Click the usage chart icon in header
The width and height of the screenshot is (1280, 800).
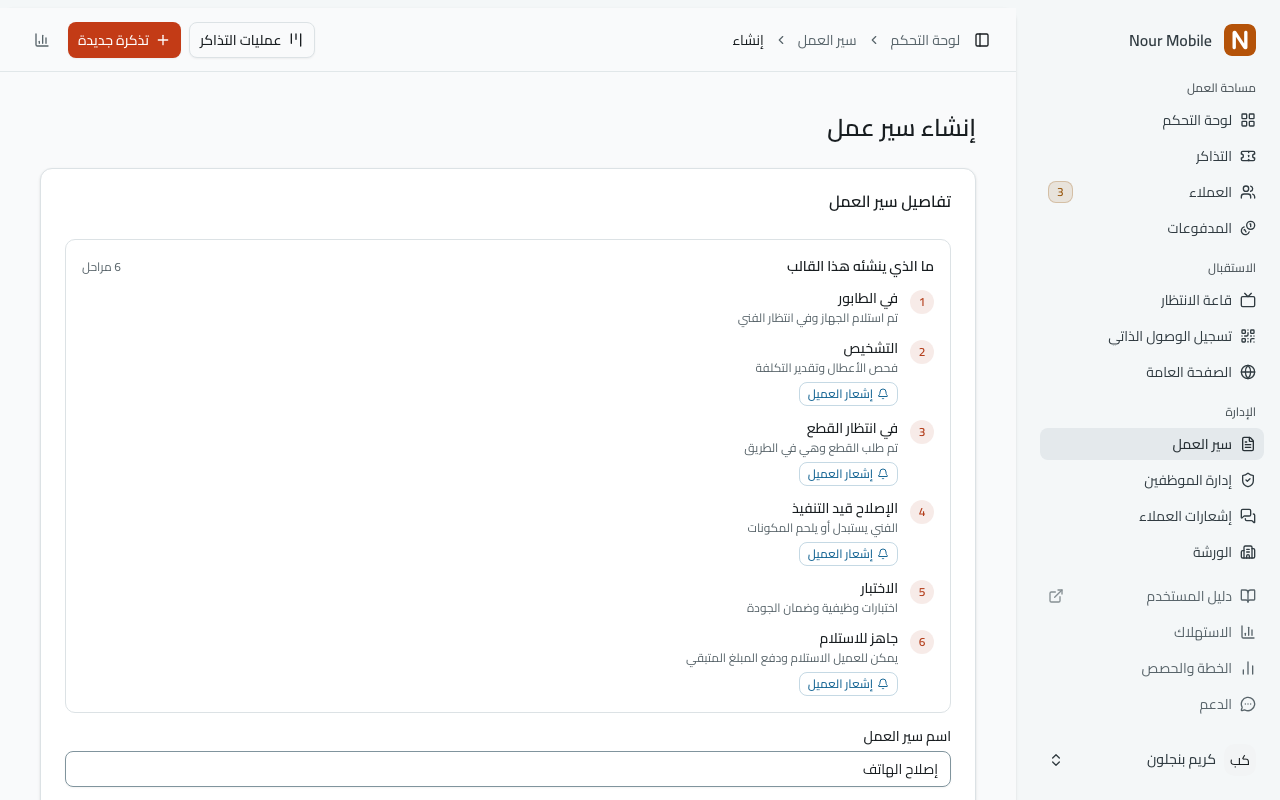point(42,40)
